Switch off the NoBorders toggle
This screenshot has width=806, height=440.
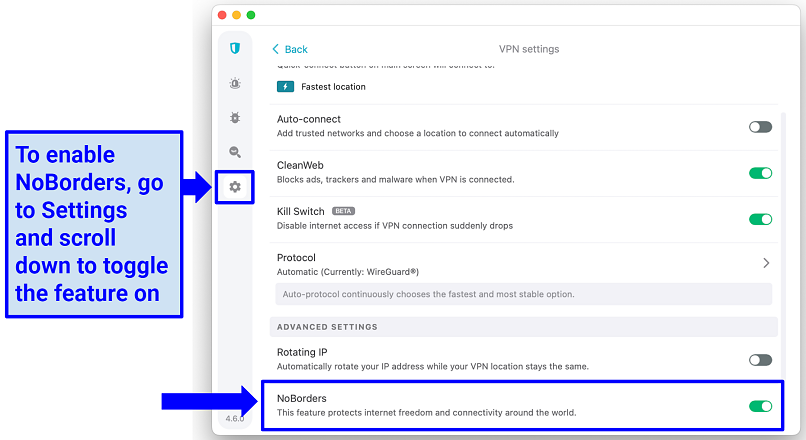pos(760,407)
